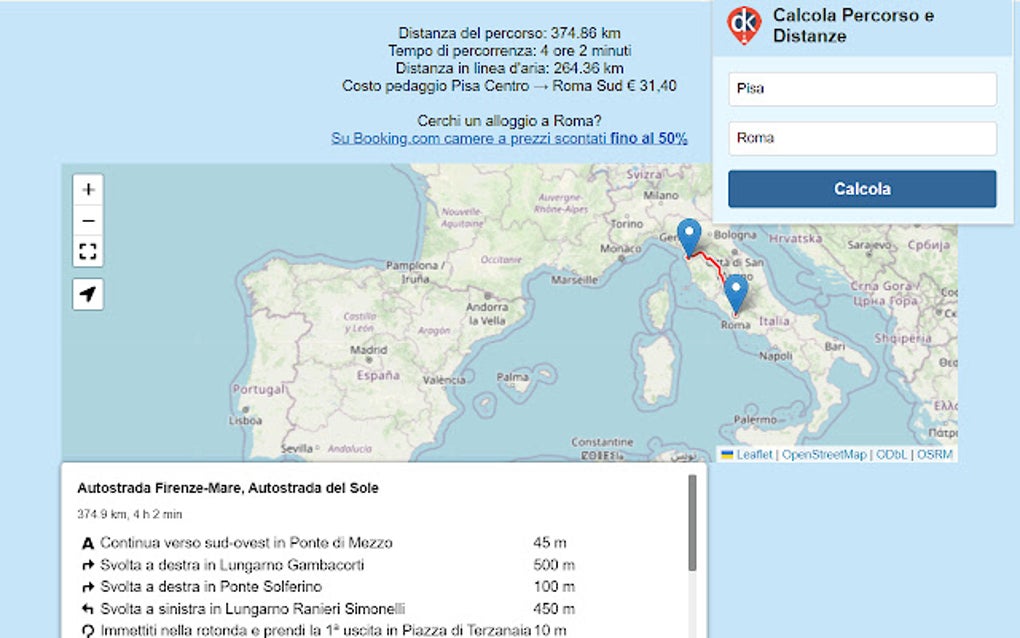Activate the locate-me arrow control
The width and height of the screenshot is (1020, 638).
(88, 293)
